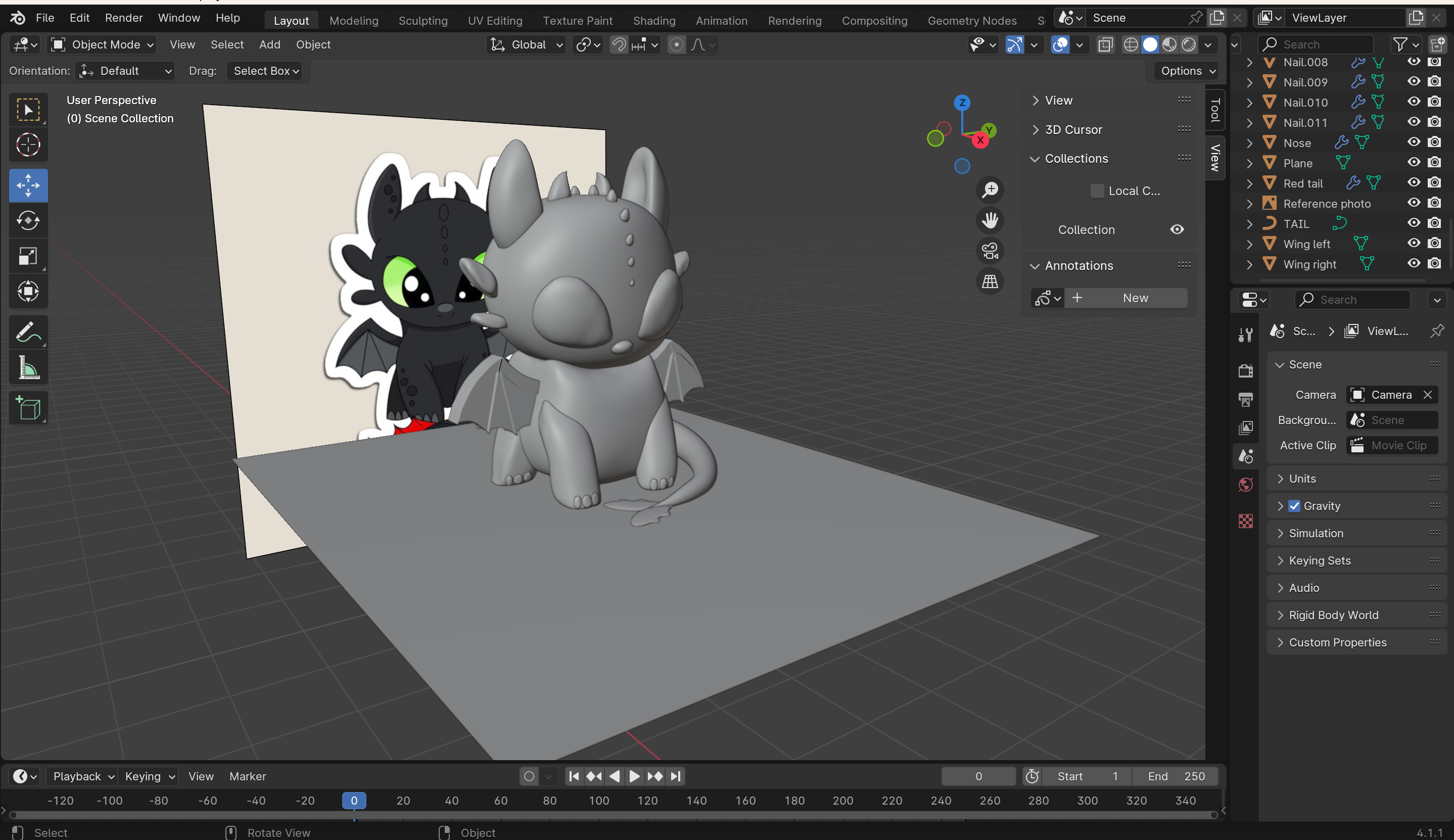The height and width of the screenshot is (840, 1454).
Task: Pin the properties editor context
Action: tap(1437, 331)
